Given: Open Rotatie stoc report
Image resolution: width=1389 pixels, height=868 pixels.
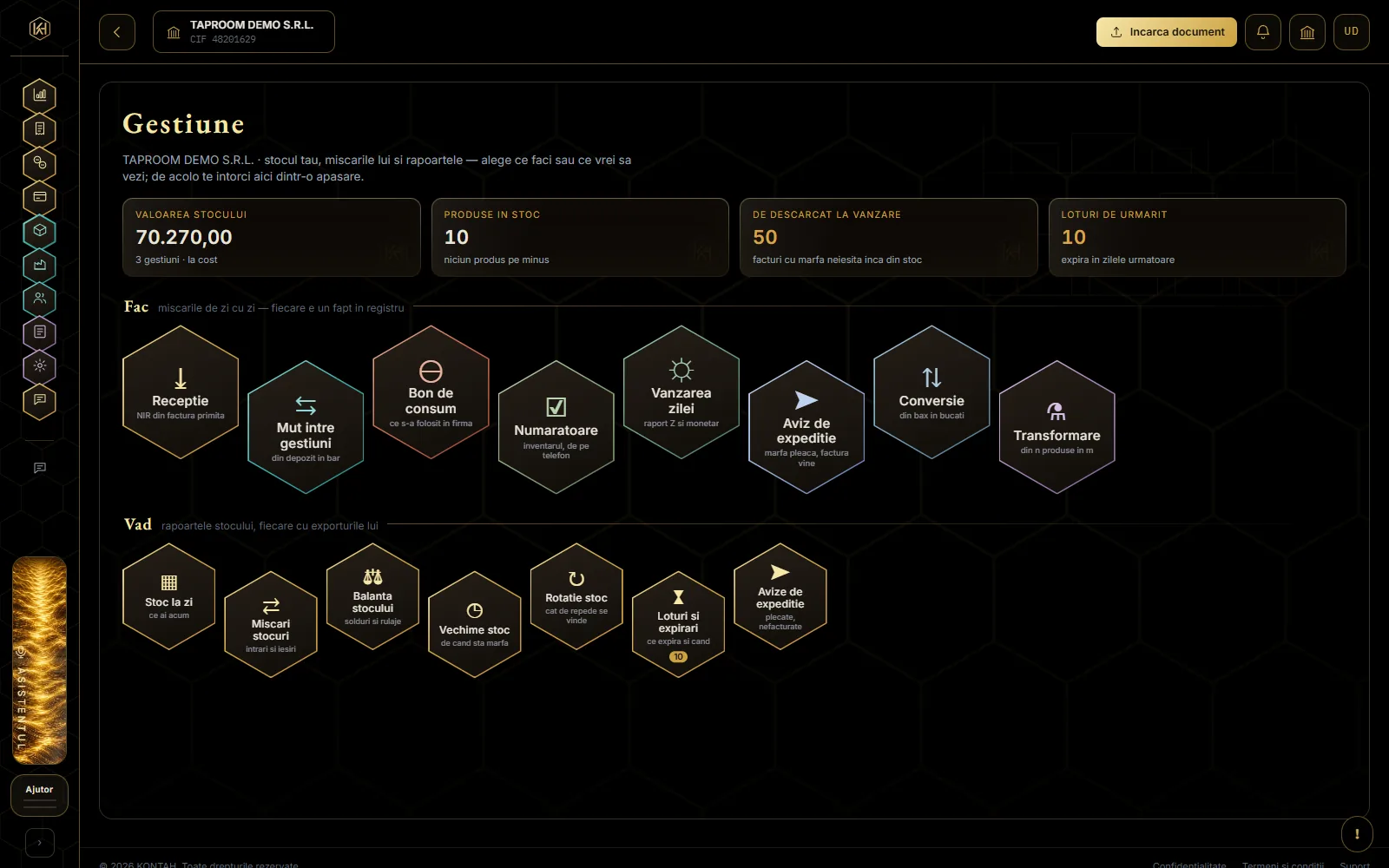Looking at the screenshot, I should tap(576, 596).
